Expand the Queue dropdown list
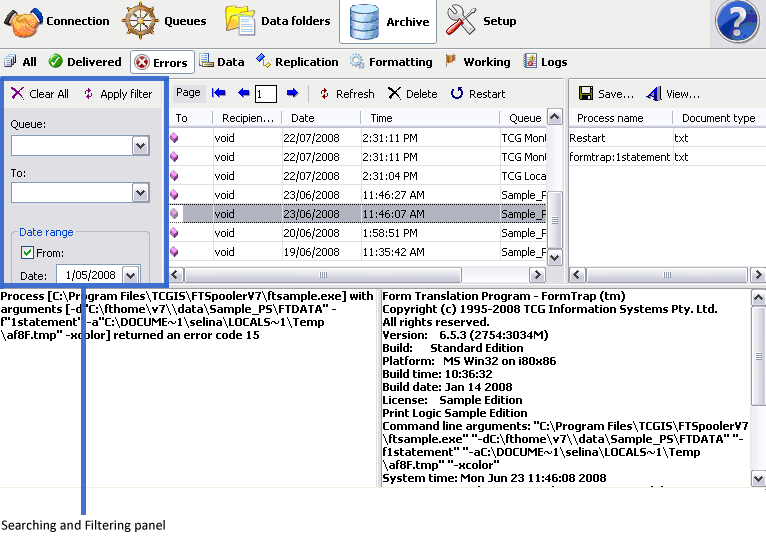Image resolution: width=766 pixels, height=550 pixels. (140, 146)
